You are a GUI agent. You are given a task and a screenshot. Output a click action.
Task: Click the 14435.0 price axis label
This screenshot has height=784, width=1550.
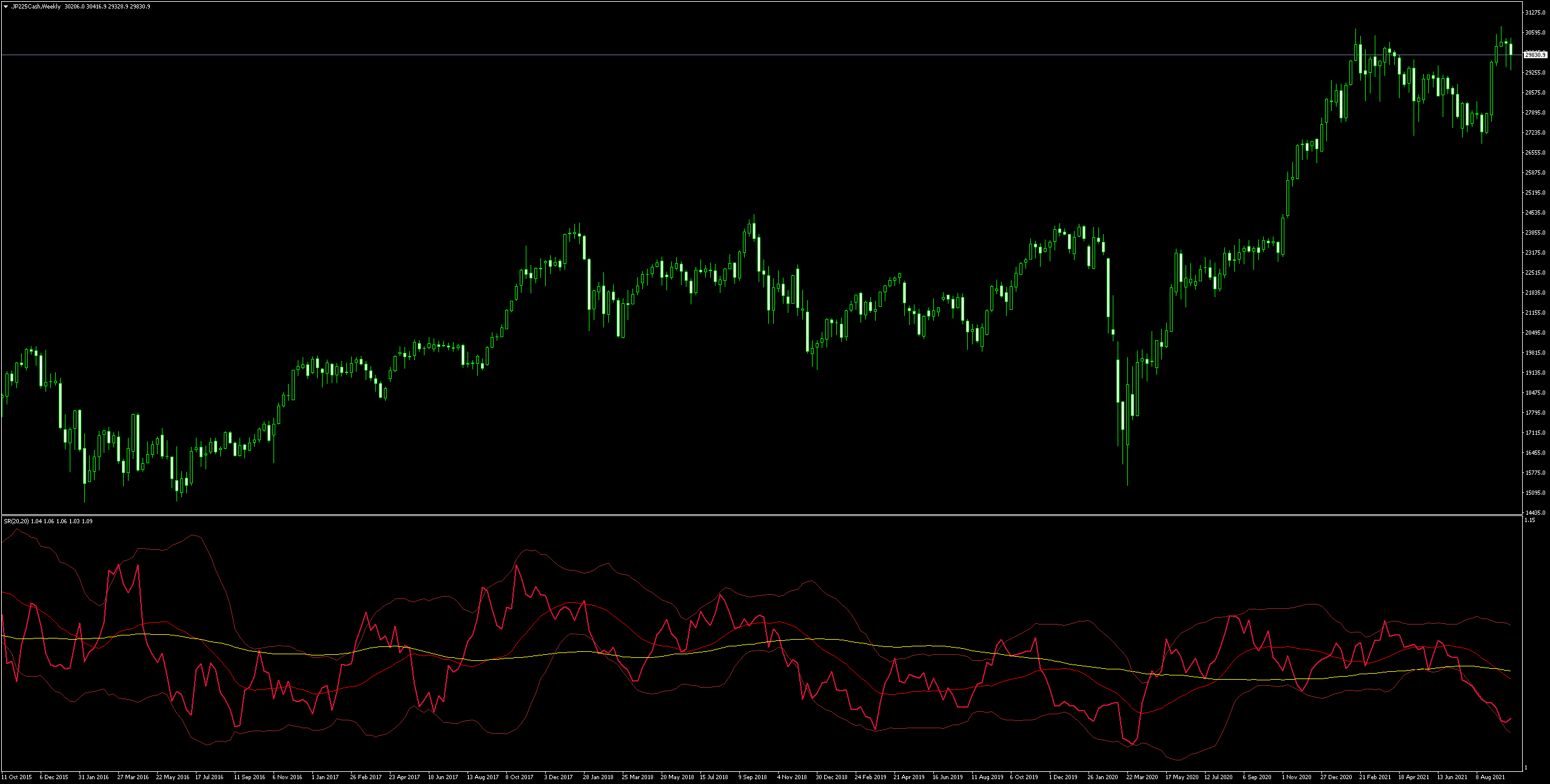(1535, 513)
